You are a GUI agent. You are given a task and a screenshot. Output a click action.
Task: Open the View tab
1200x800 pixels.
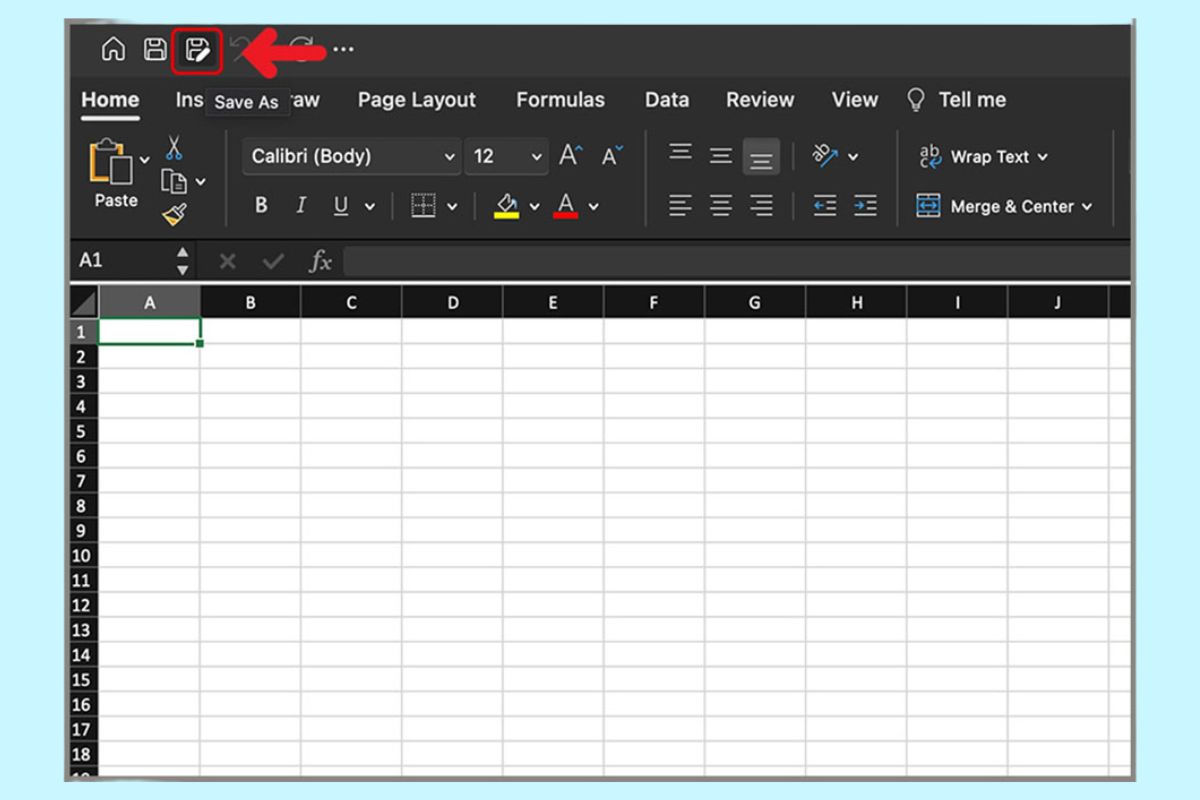(855, 99)
